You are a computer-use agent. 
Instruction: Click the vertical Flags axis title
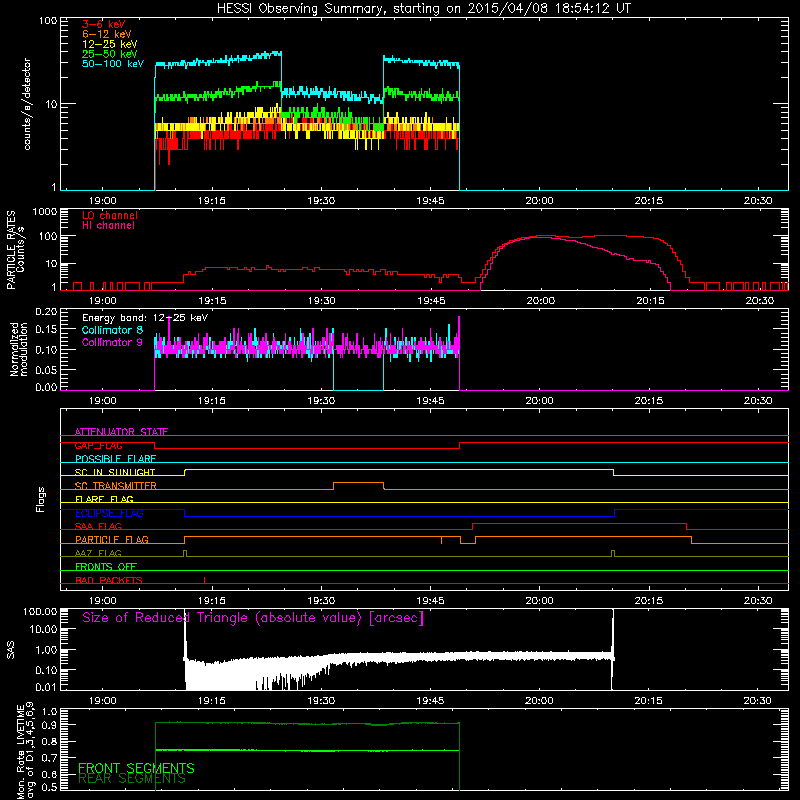pos(41,499)
